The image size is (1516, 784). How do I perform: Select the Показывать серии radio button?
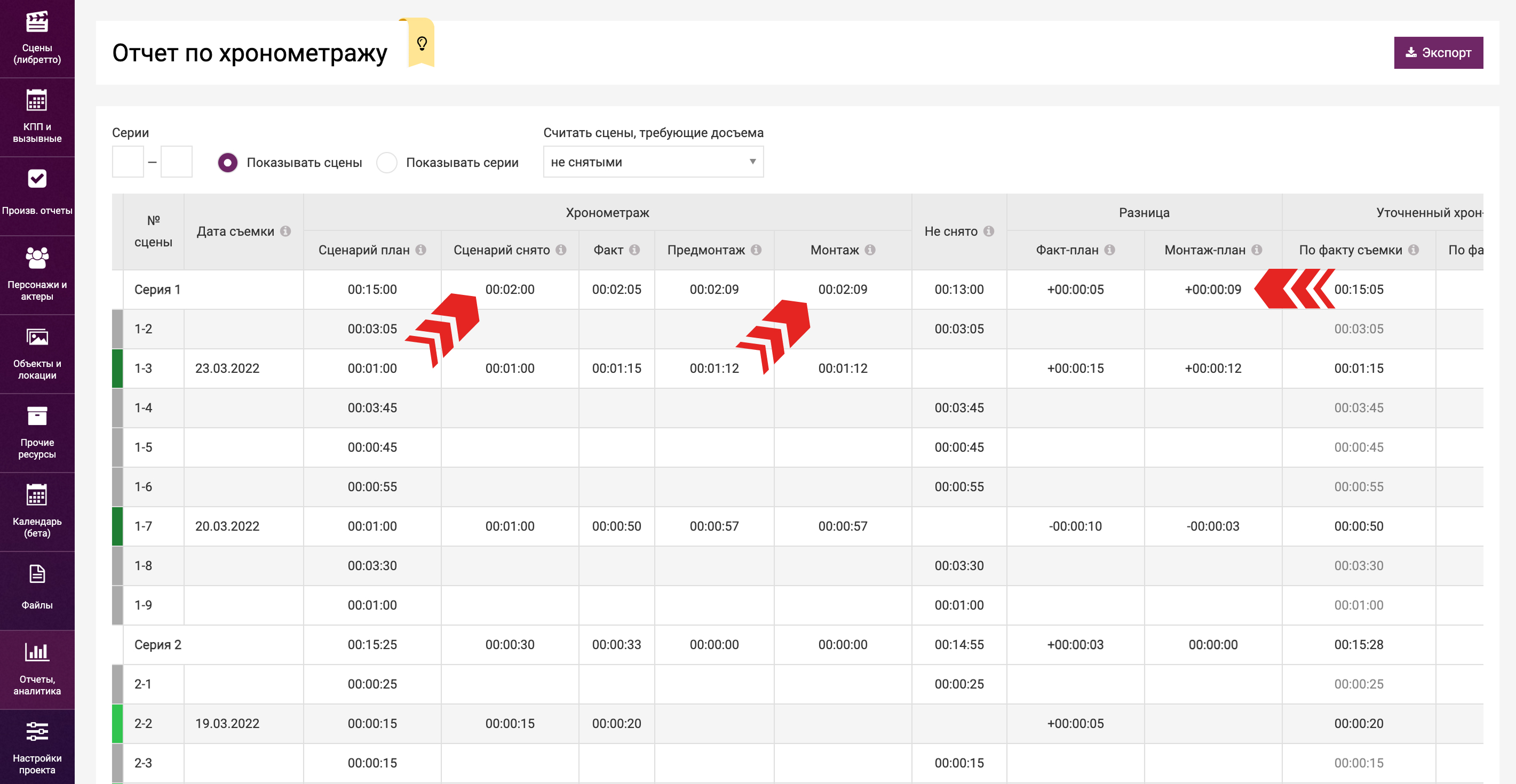(387, 162)
